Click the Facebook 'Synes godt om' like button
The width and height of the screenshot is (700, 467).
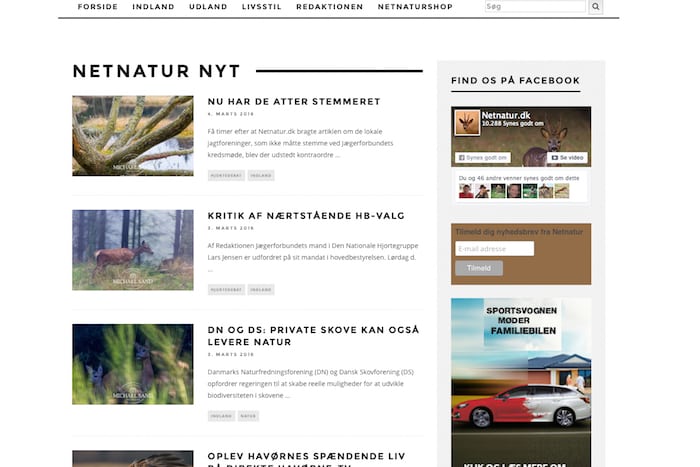tap(483, 158)
